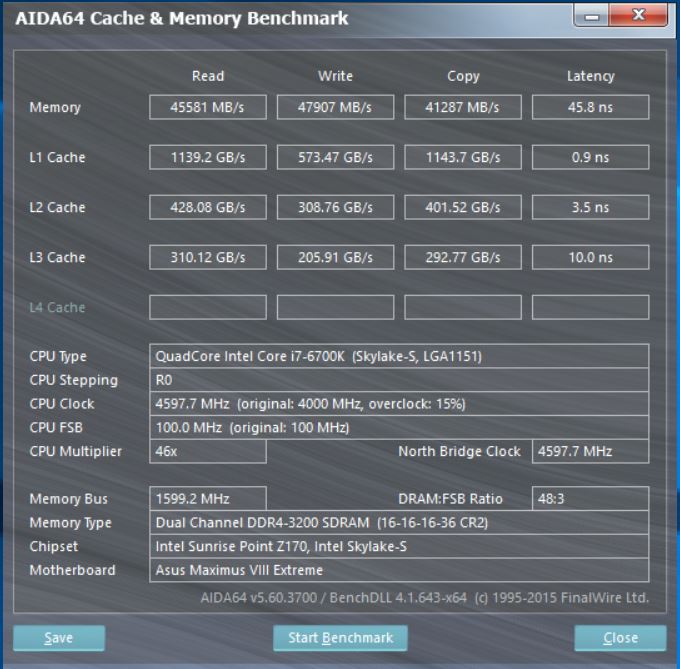Select the Memory Write result box
The image size is (680, 669).
click(335, 107)
